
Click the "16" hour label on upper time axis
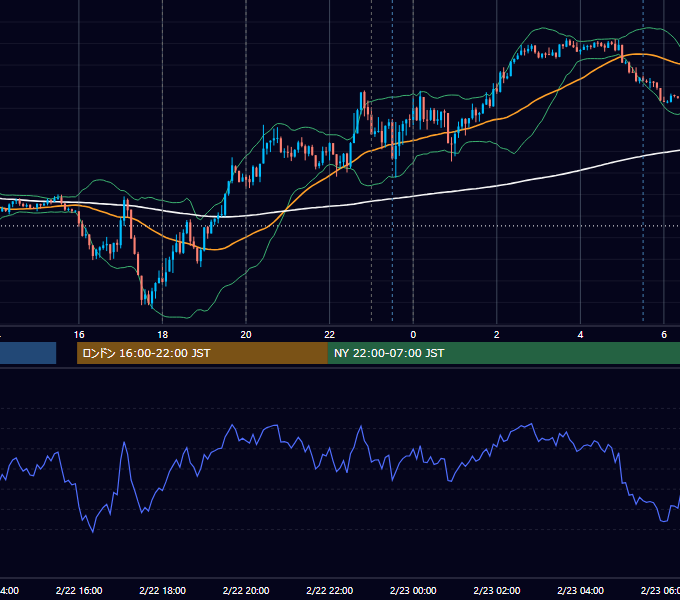79,335
